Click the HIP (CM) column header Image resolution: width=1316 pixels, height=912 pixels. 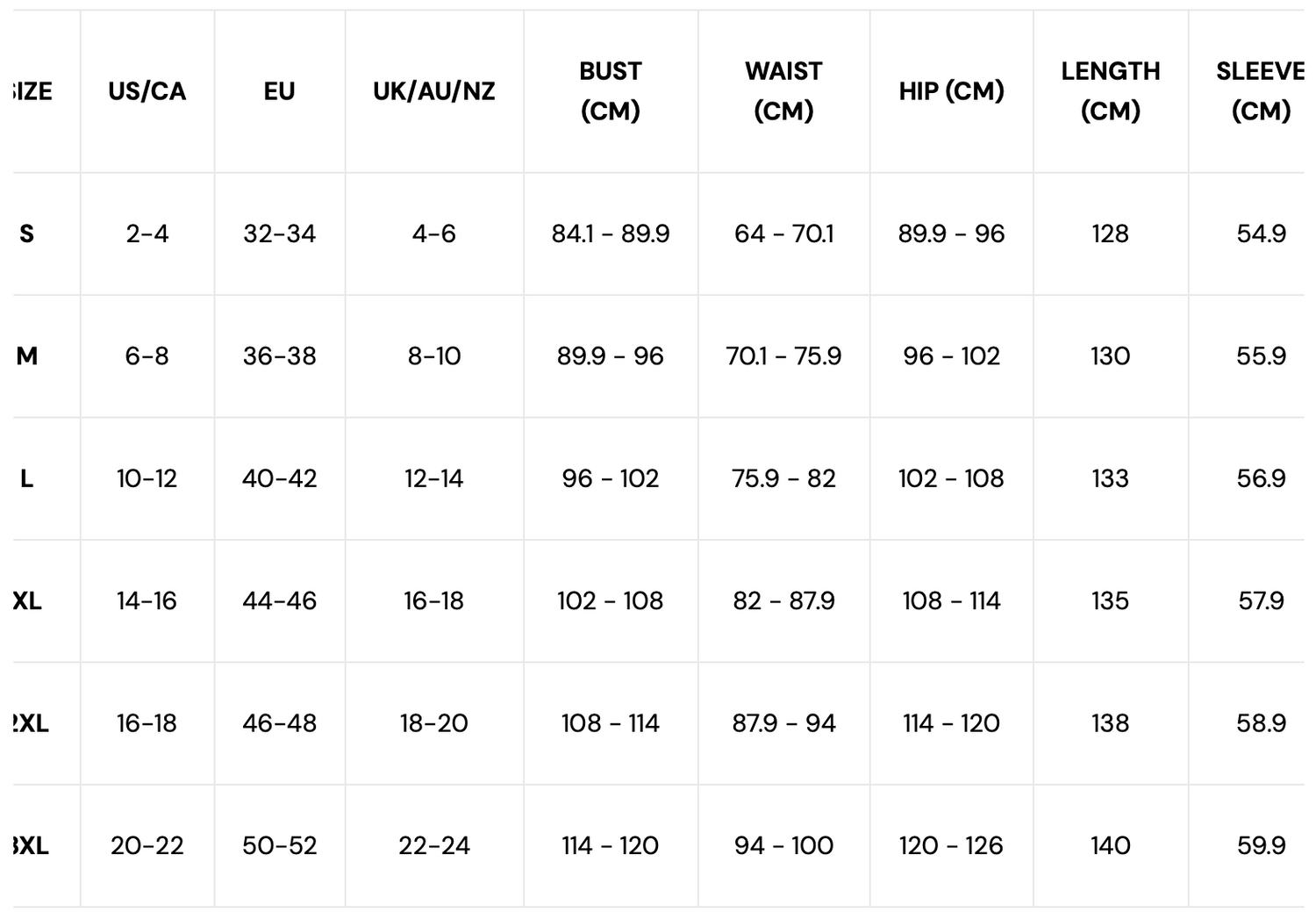tap(951, 91)
